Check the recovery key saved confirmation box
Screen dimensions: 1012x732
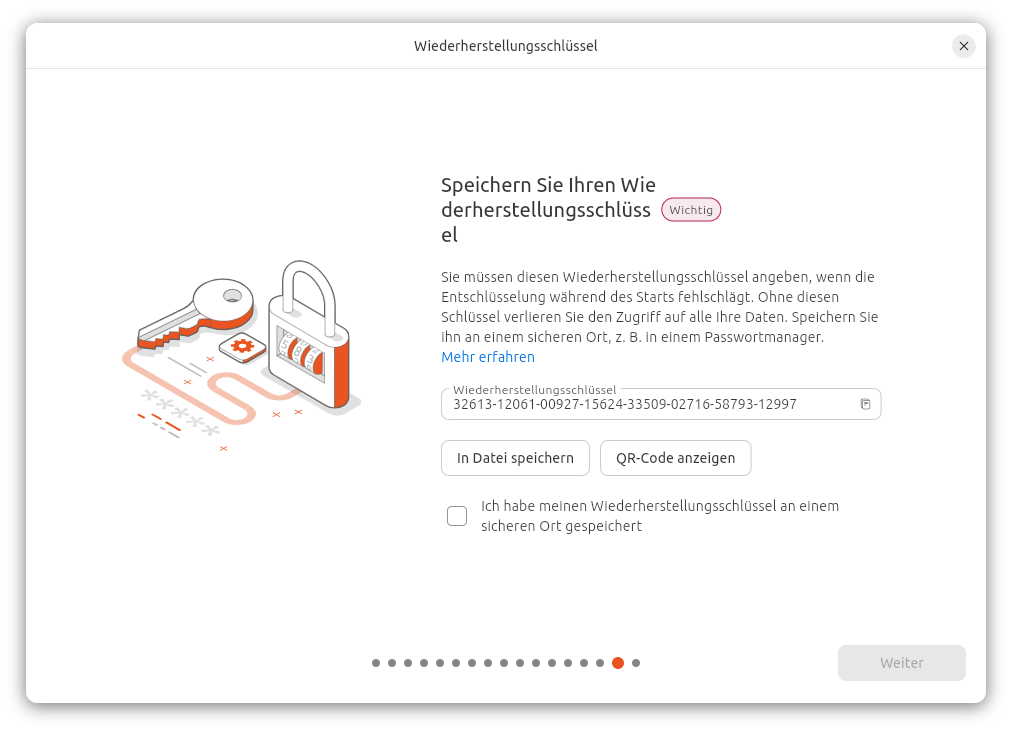pyautogui.click(x=457, y=516)
